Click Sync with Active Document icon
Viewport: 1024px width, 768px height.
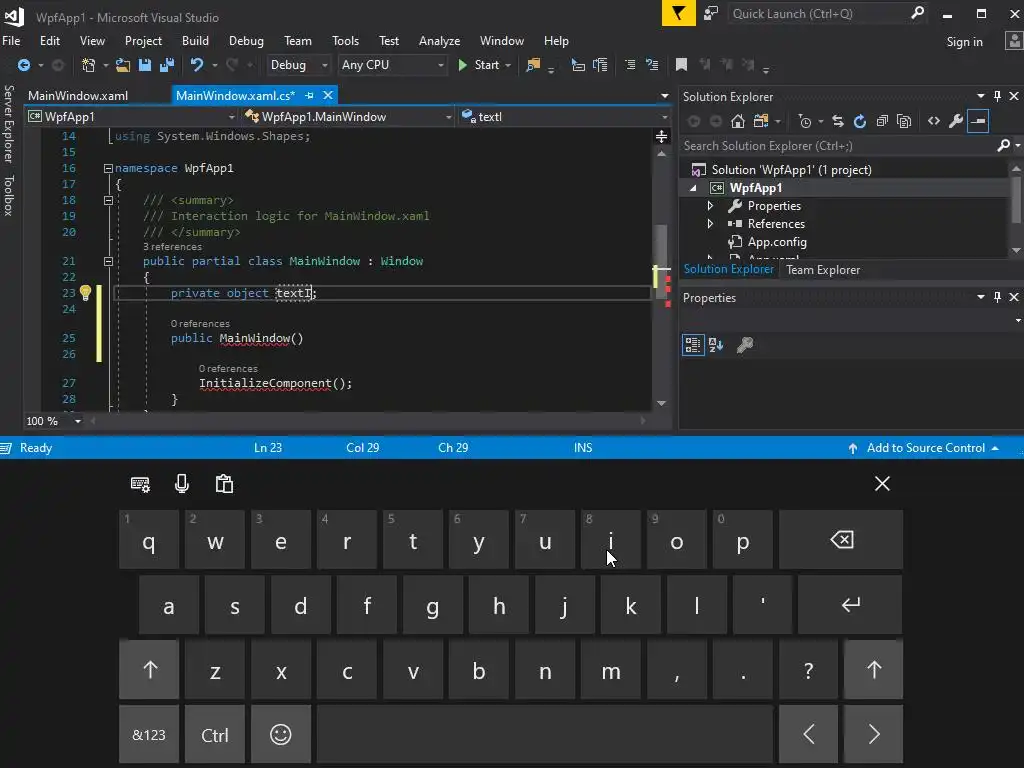[x=838, y=121]
